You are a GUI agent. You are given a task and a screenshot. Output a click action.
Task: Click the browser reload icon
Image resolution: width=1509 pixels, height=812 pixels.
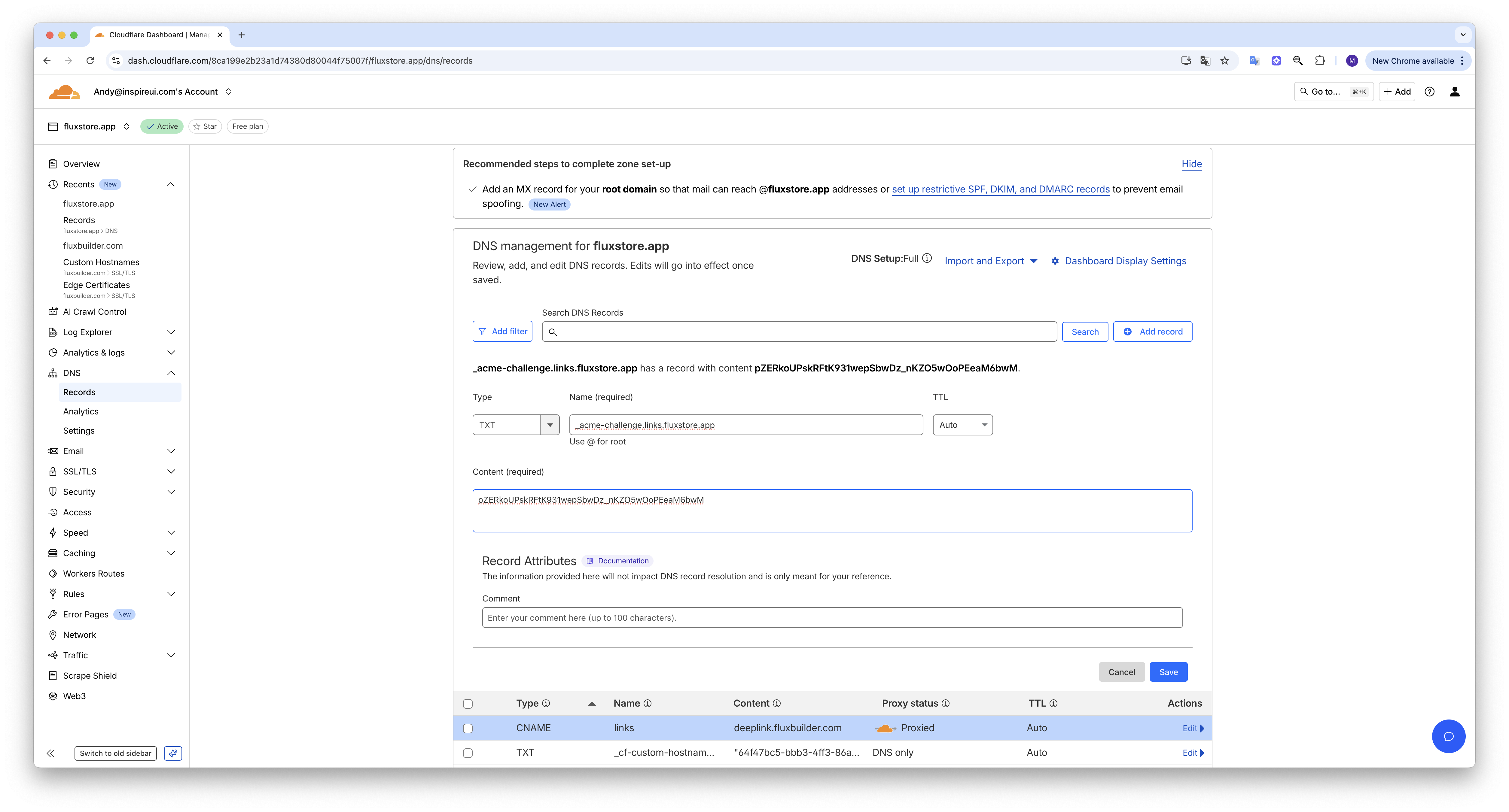coord(90,61)
